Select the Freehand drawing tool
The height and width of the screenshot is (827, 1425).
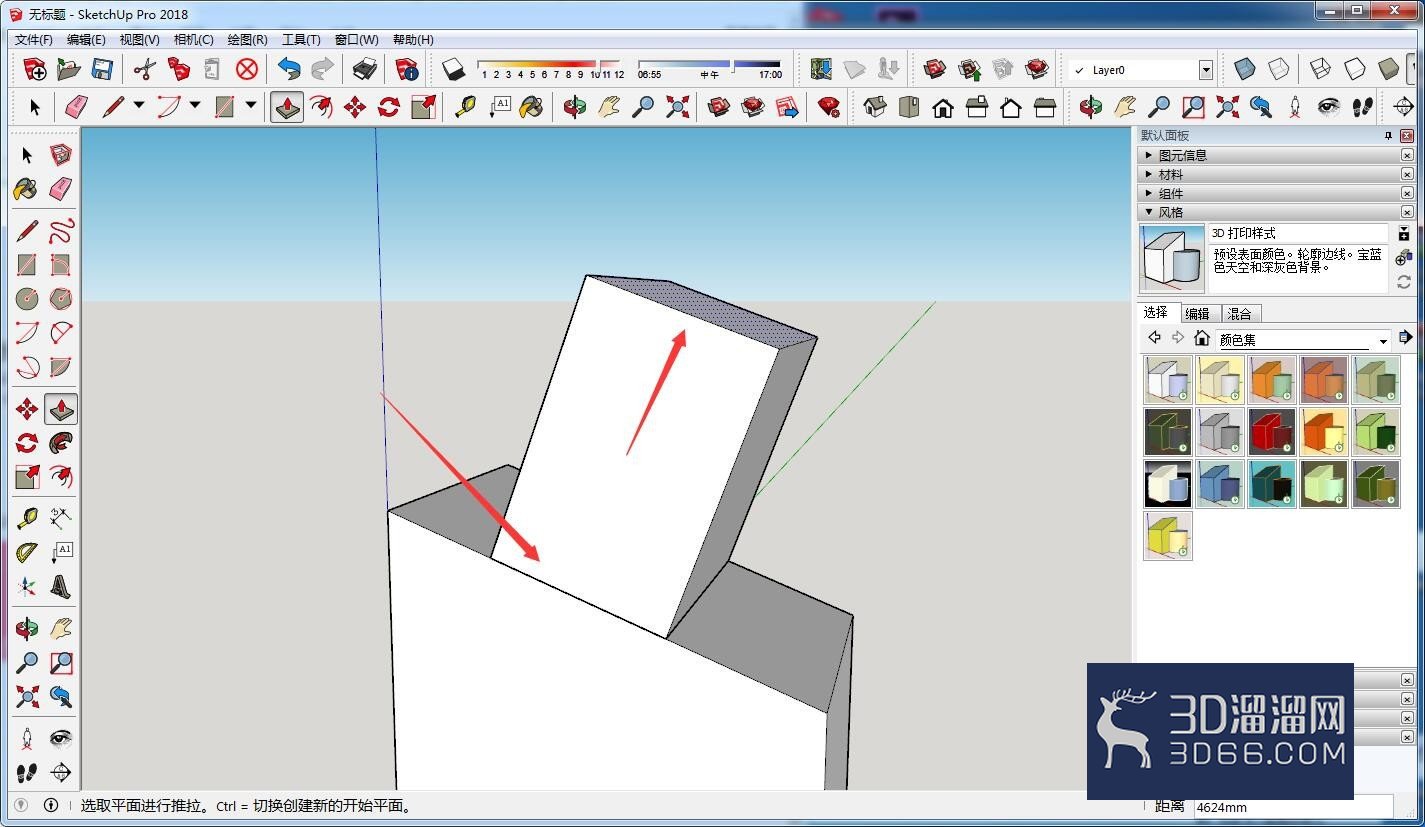pyautogui.click(x=61, y=231)
